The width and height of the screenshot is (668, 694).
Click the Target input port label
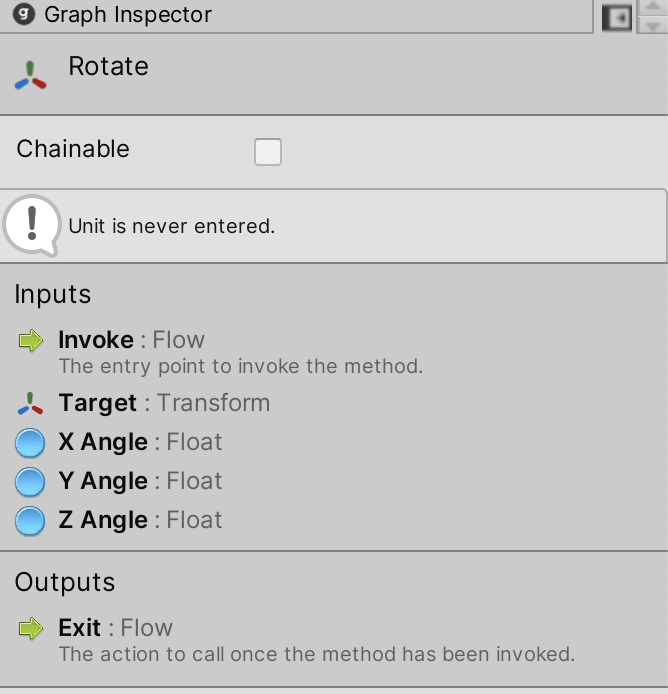97,403
